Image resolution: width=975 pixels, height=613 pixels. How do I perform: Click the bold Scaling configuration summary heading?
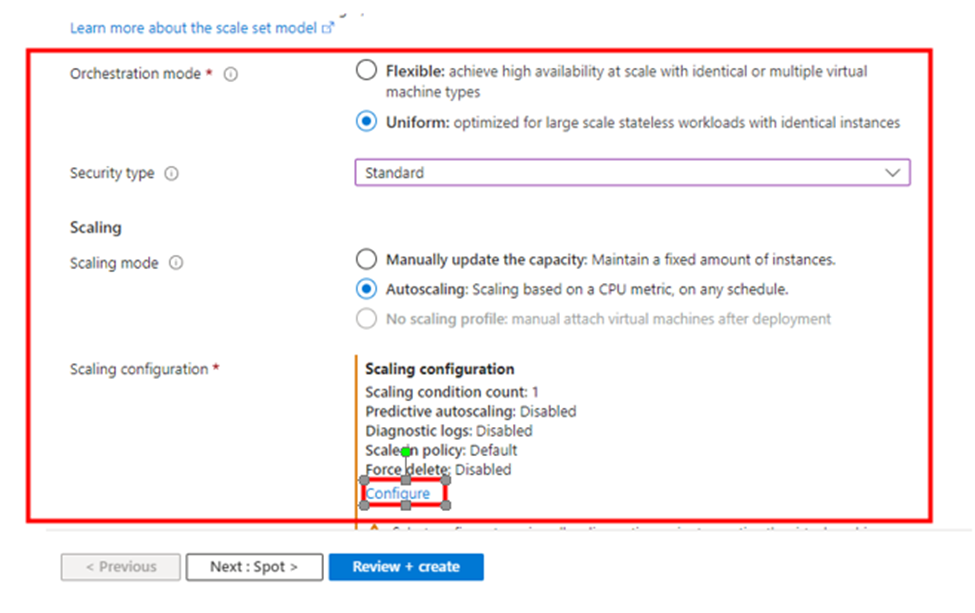coord(440,369)
